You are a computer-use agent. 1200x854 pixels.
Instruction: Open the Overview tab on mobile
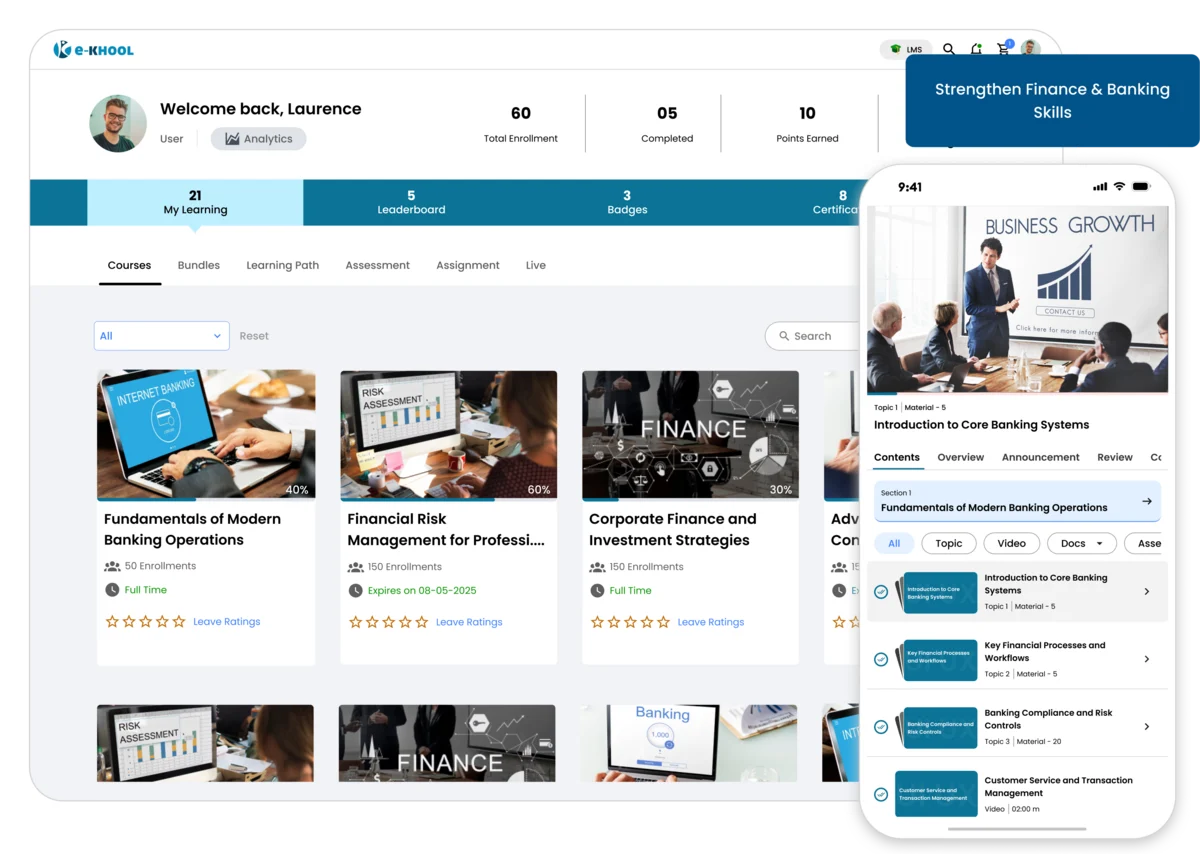[960, 457]
